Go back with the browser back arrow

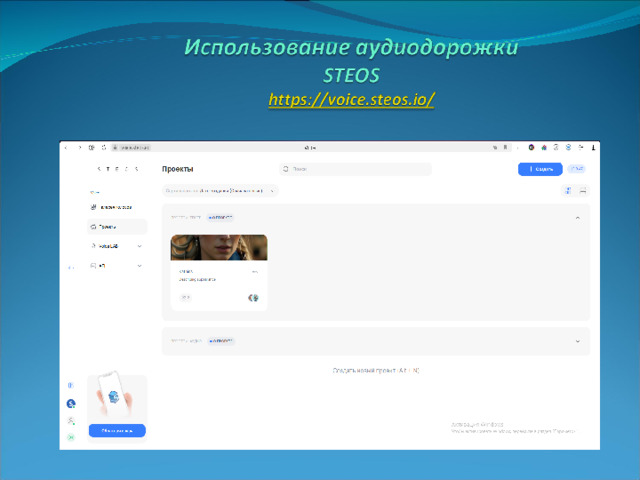point(66,147)
